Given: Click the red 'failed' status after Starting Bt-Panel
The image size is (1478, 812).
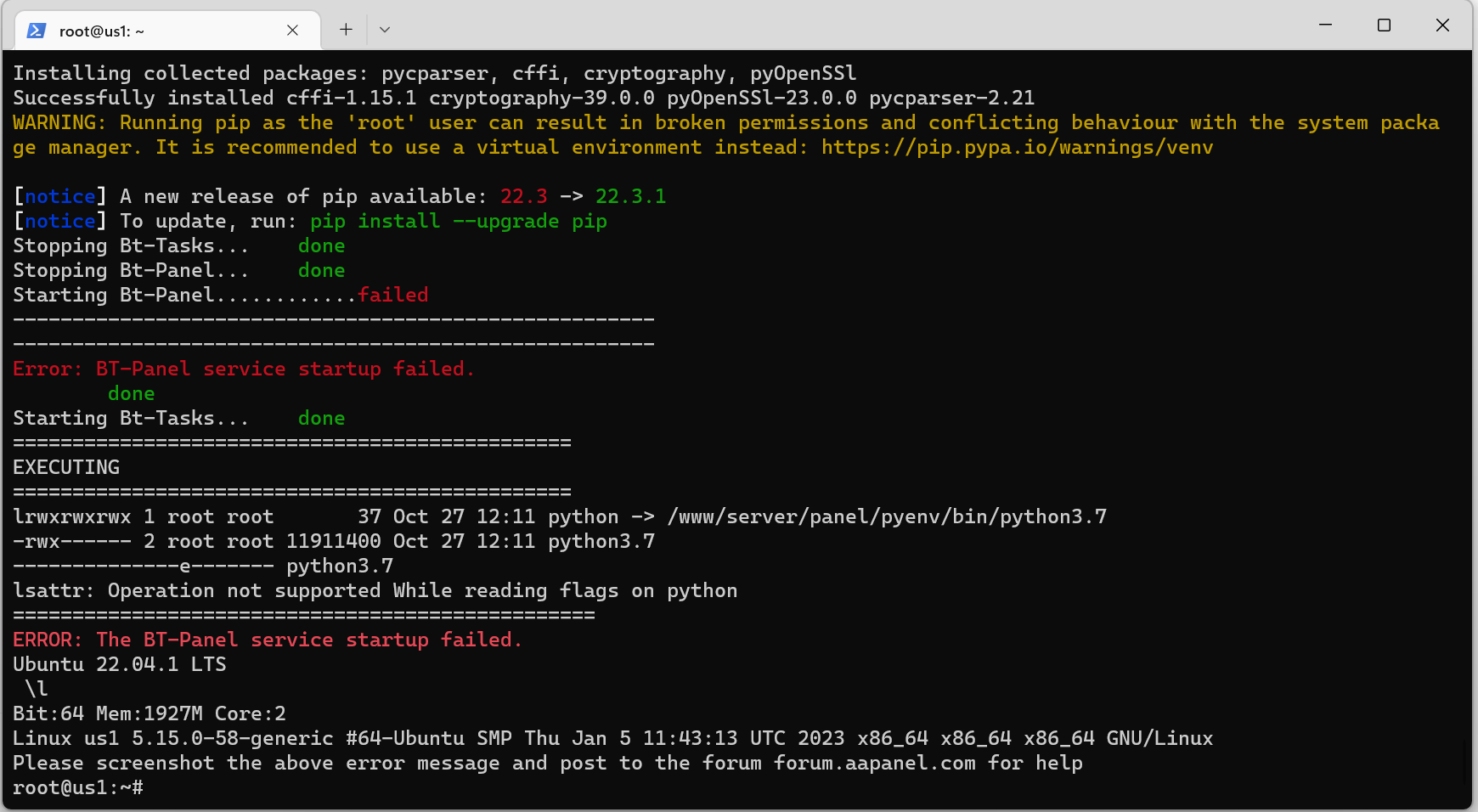Looking at the screenshot, I should (x=392, y=296).
